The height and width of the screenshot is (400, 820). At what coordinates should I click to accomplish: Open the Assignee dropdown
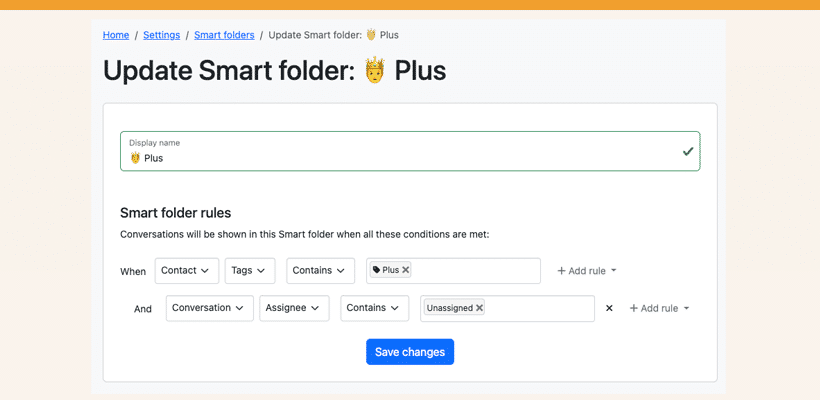click(294, 308)
